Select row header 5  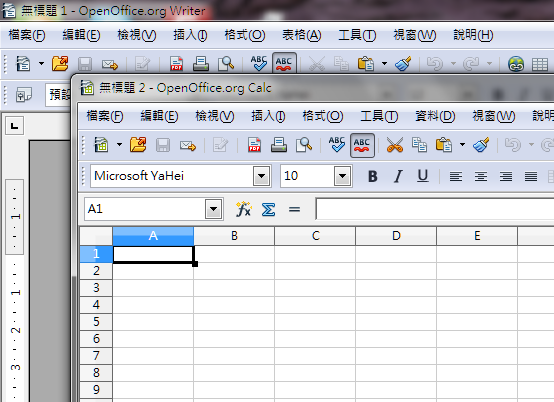[96, 322]
